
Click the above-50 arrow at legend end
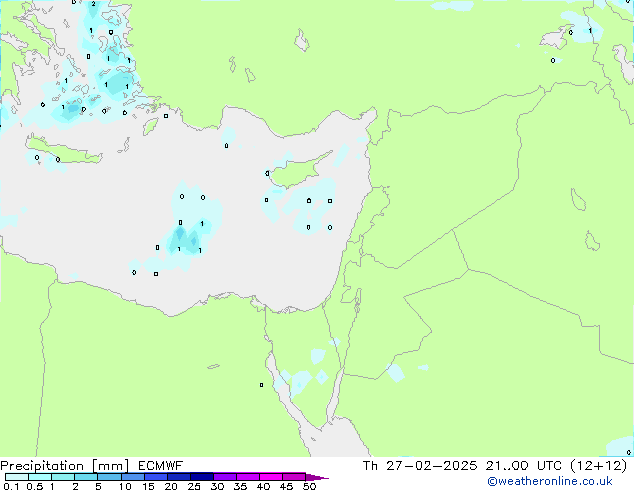[317, 478]
